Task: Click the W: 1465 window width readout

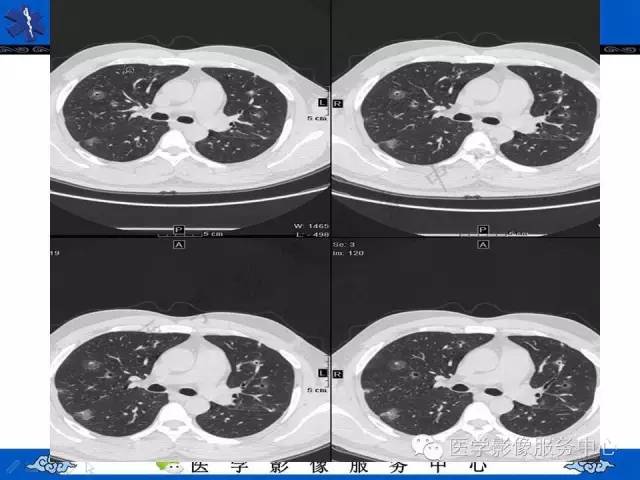Action: pyautogui.click(x=311, y=226)
